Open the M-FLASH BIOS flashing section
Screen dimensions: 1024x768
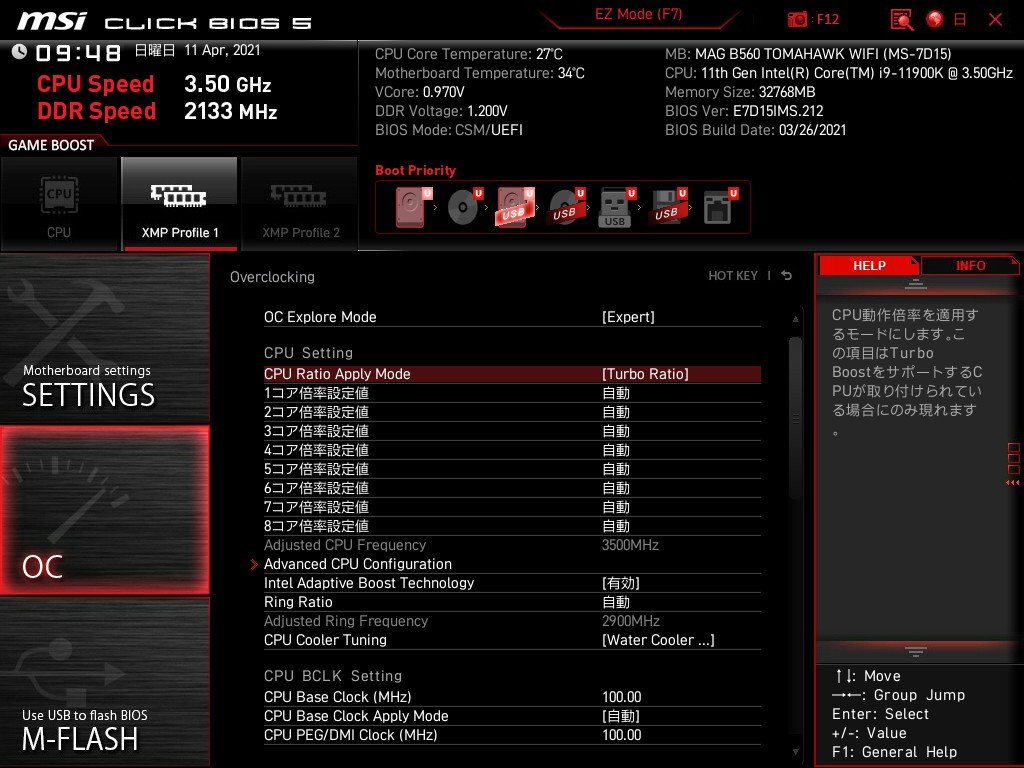104,682
